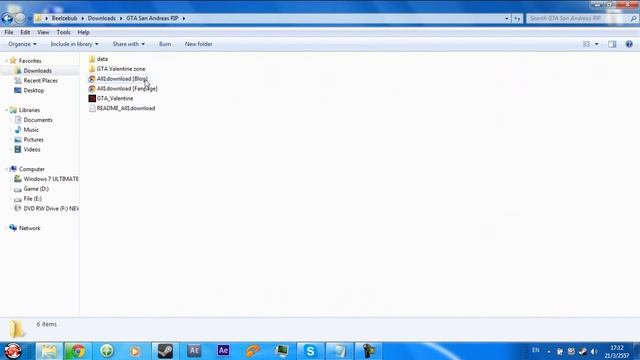Open the Documents library
The height and width of the screenshot is (360, 640).
[x=38, y=120]
